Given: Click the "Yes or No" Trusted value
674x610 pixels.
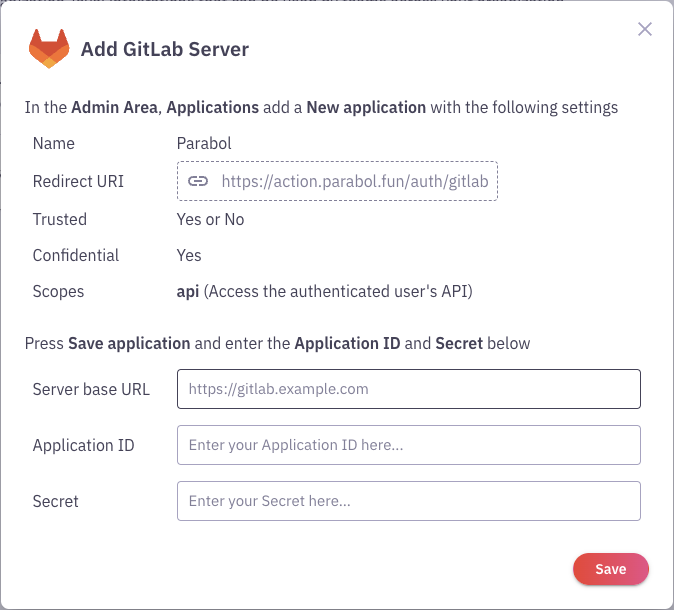Looking at the screenshot, I should coord(210,219).
